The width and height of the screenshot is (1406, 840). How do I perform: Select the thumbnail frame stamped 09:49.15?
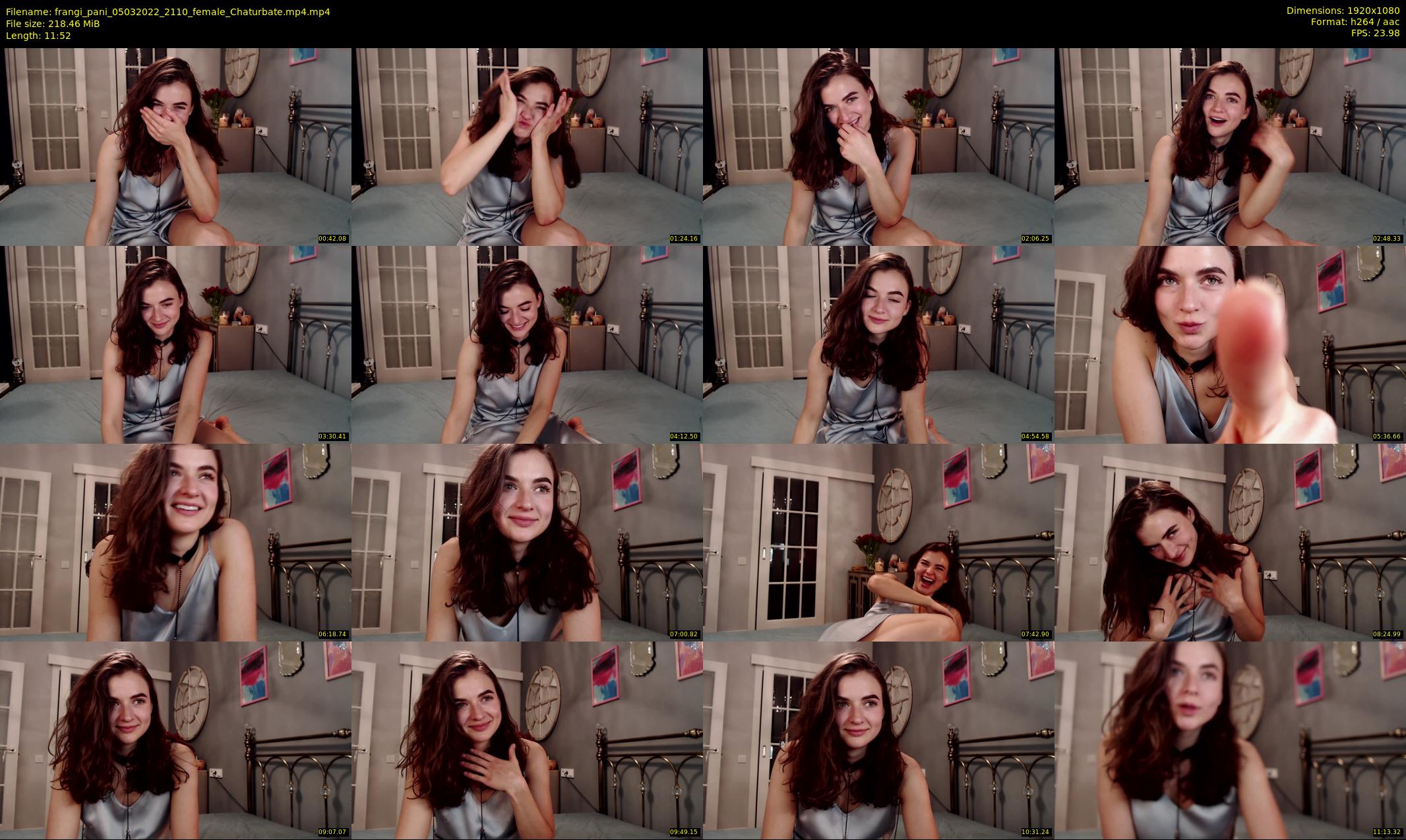point(527,740)
